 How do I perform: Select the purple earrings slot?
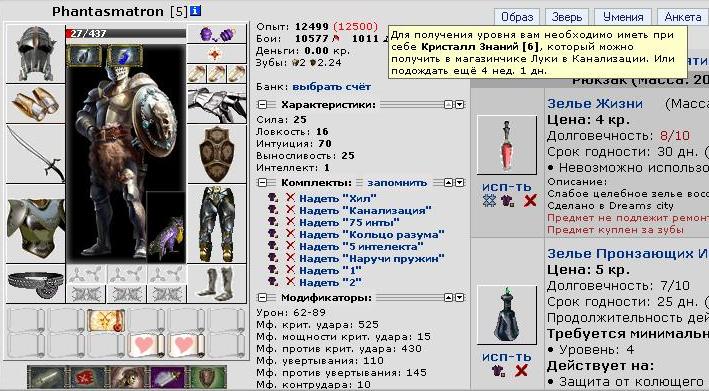point(217,34)
